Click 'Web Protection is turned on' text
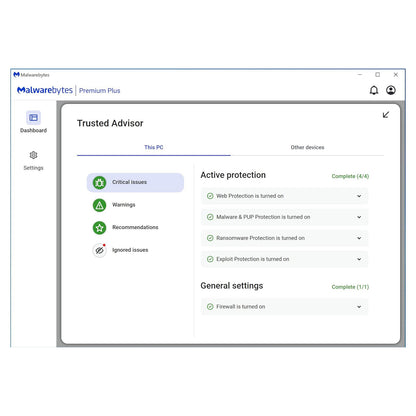This screenshot has width=416, height=416. coord(250,196)
